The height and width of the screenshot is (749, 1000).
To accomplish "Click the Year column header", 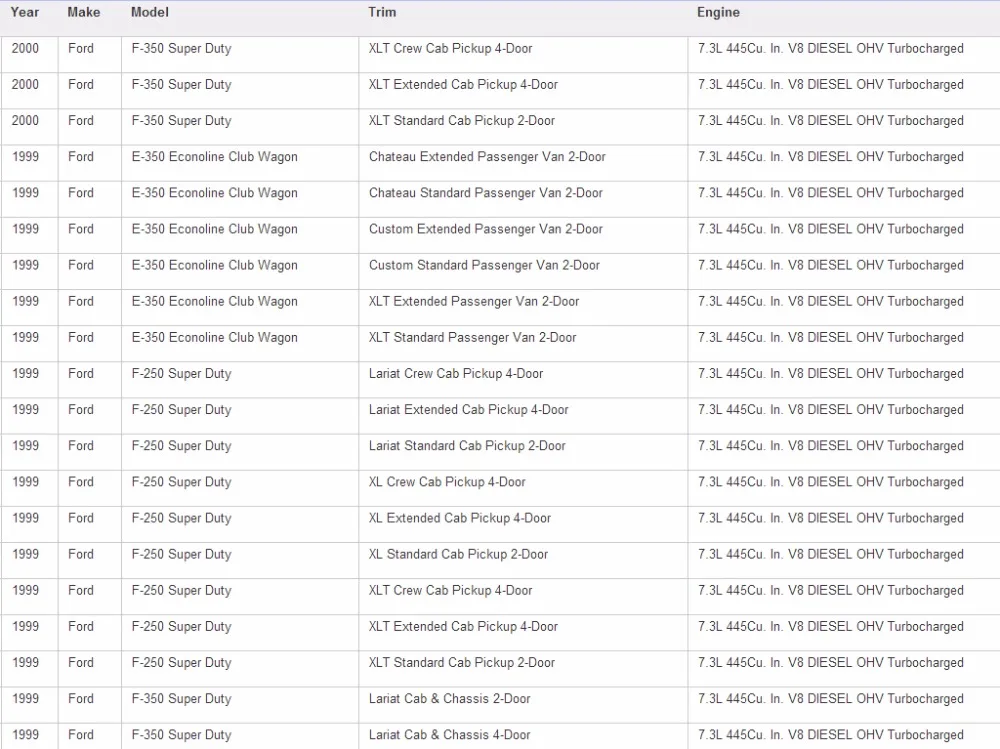I will tap(25, 12).
